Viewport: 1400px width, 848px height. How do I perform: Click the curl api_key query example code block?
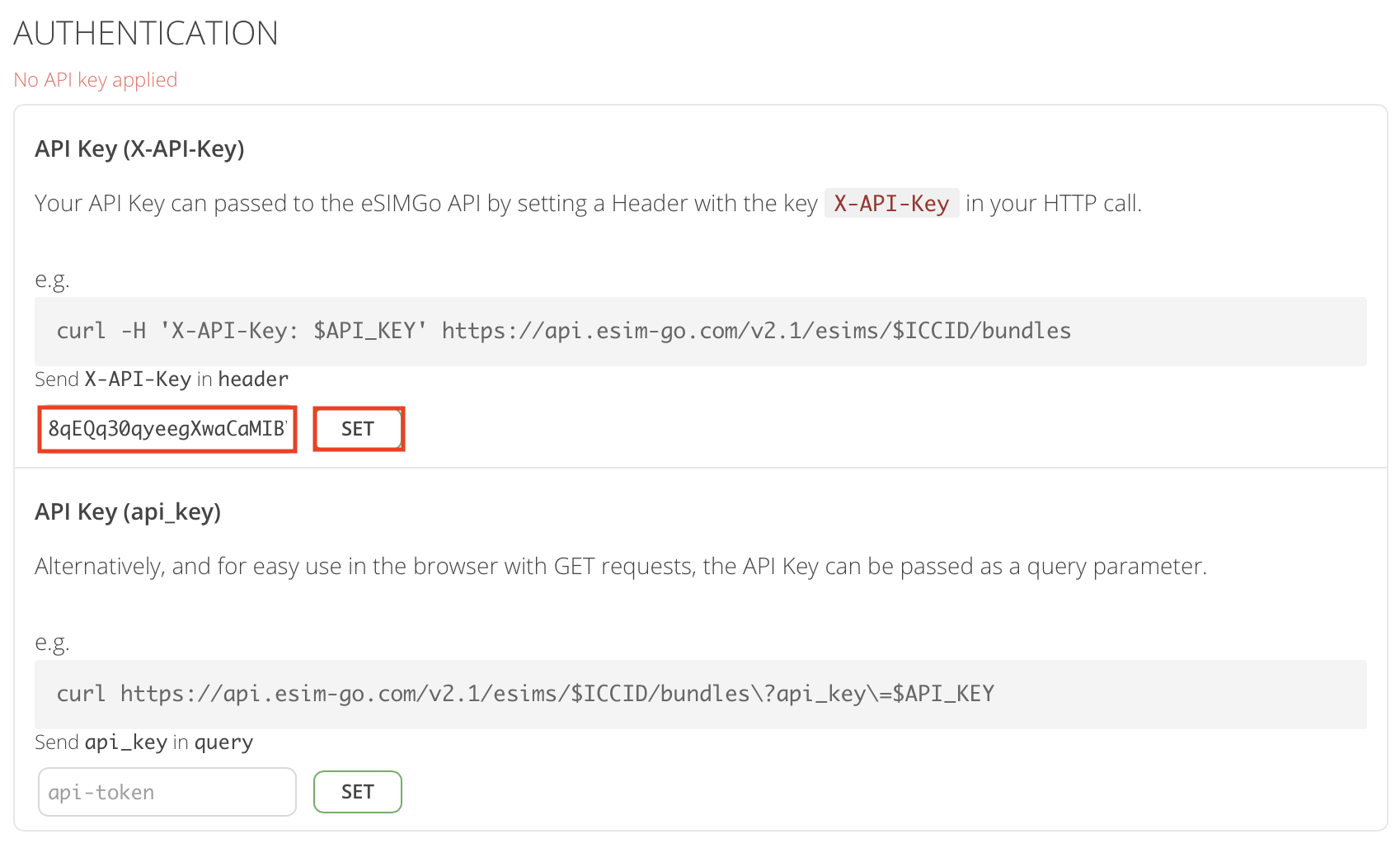click(701, 694)
